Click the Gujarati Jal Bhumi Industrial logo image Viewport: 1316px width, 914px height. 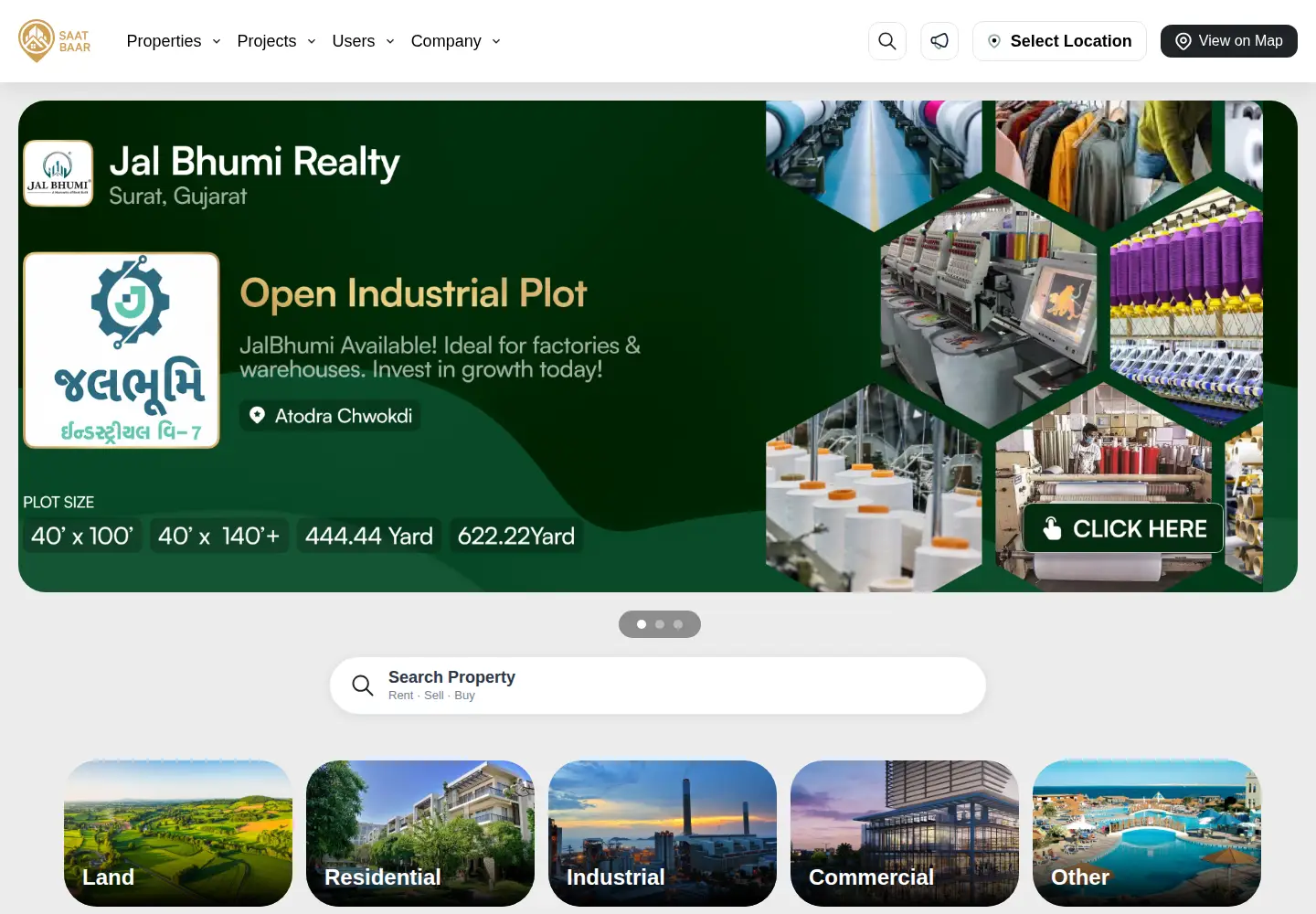[x=122, y=350]
